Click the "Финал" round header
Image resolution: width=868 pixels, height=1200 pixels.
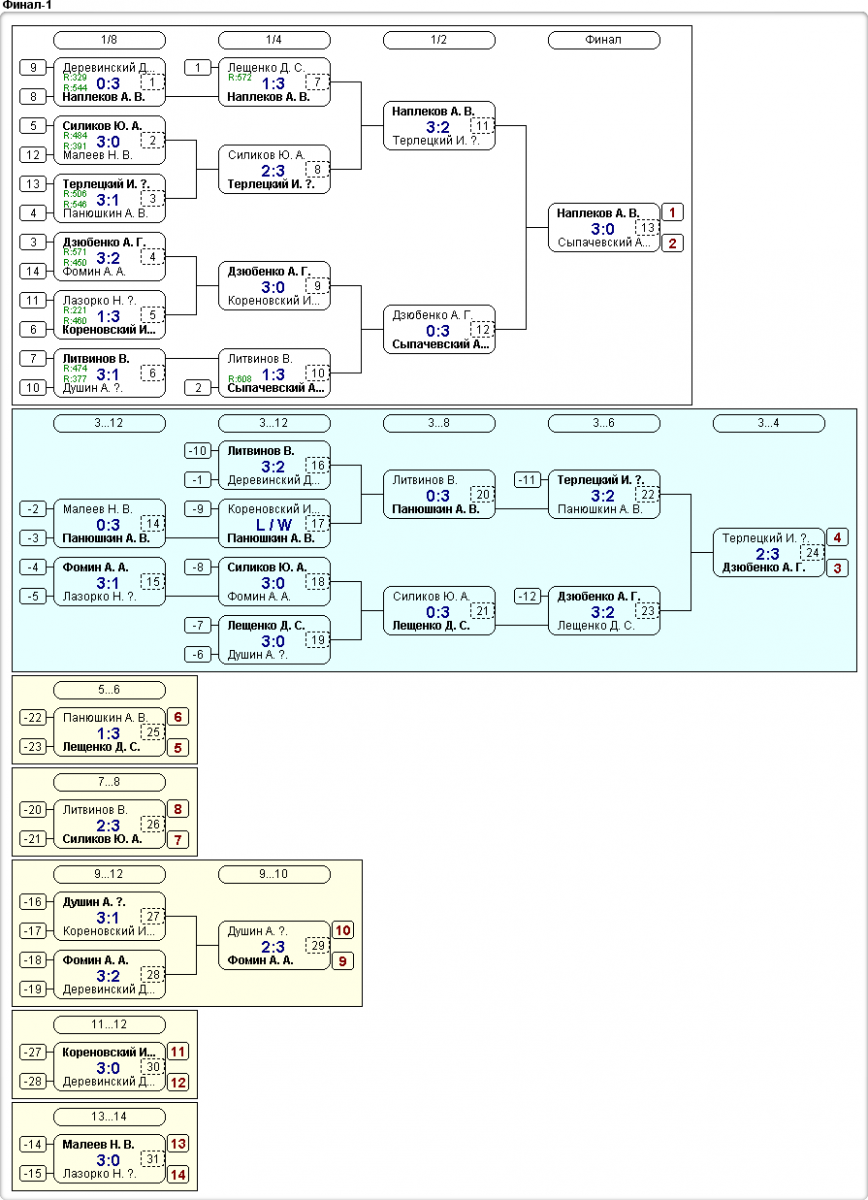(603, 40)
